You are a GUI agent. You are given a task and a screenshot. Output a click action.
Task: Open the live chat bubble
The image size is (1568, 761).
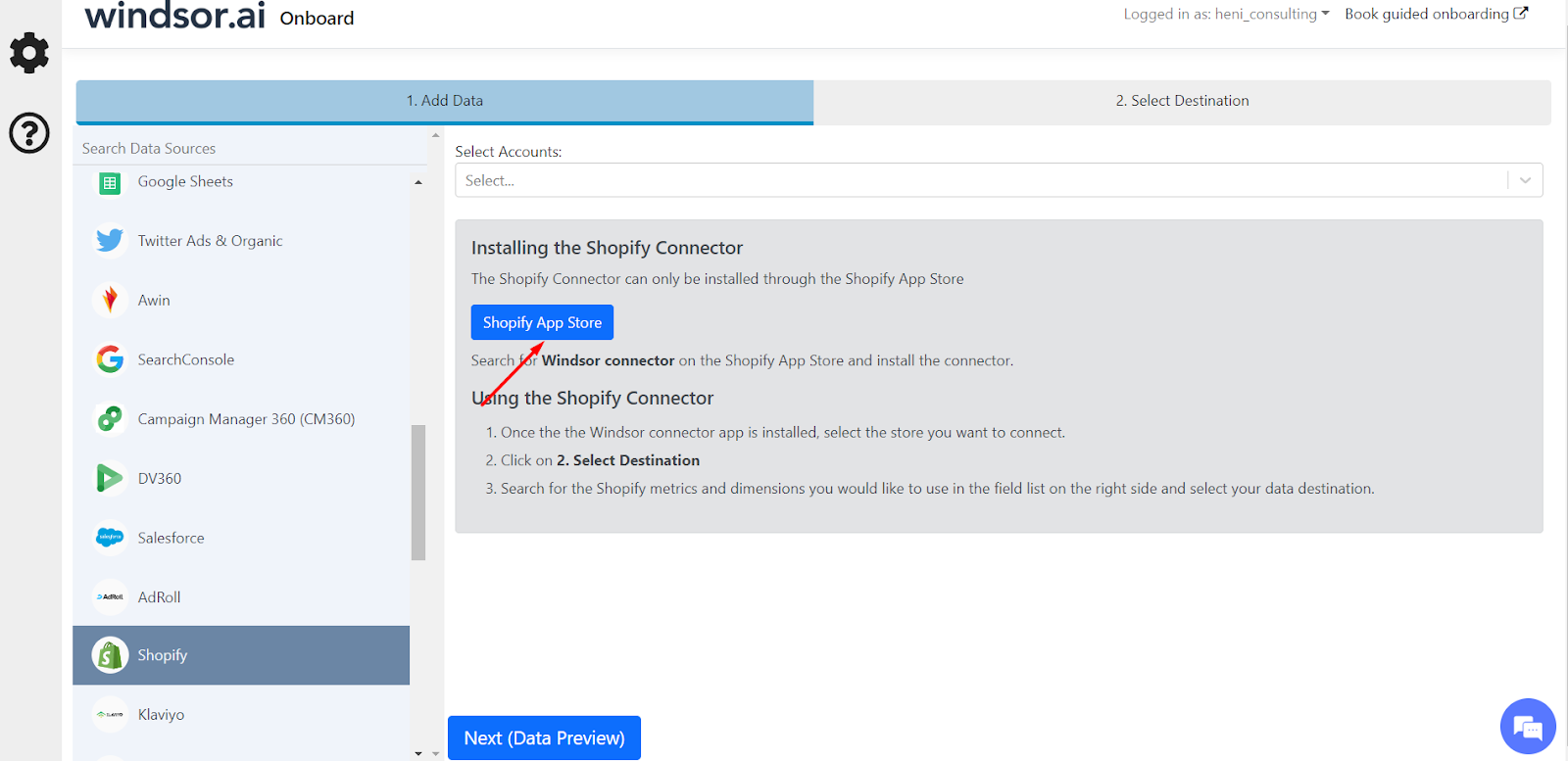[1528, 727]
